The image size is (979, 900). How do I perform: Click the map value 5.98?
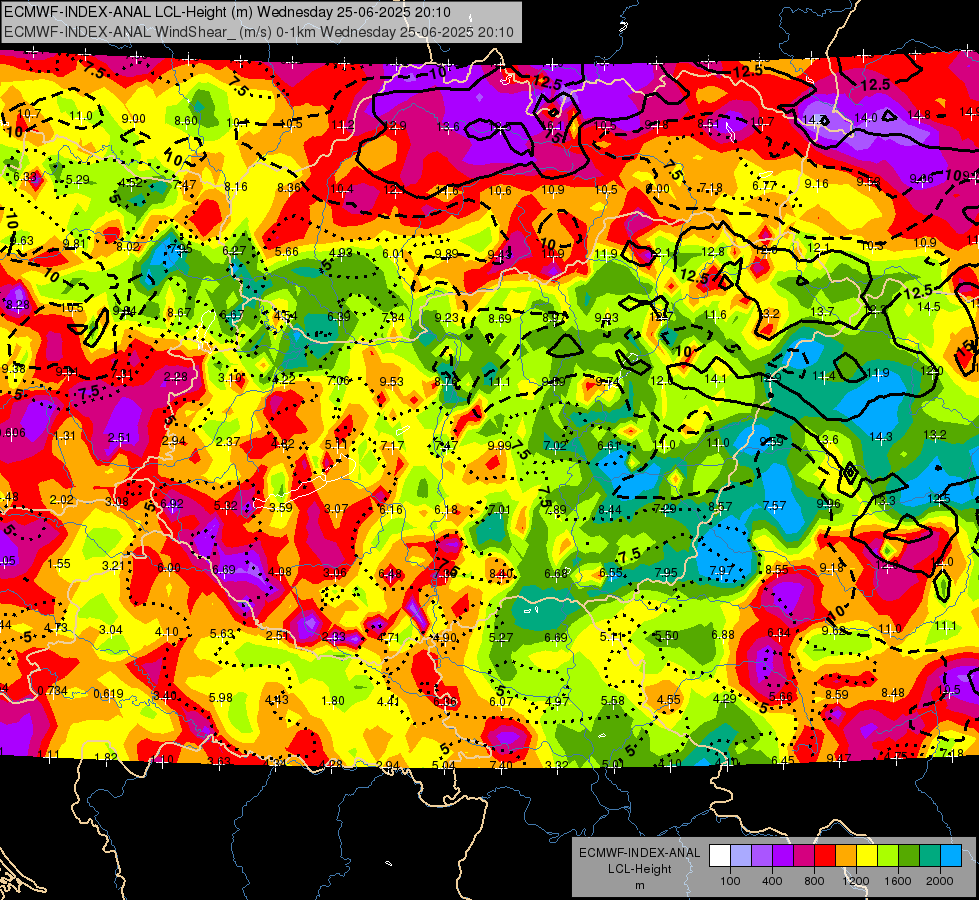pyautogui.click(x=221, y=698)
